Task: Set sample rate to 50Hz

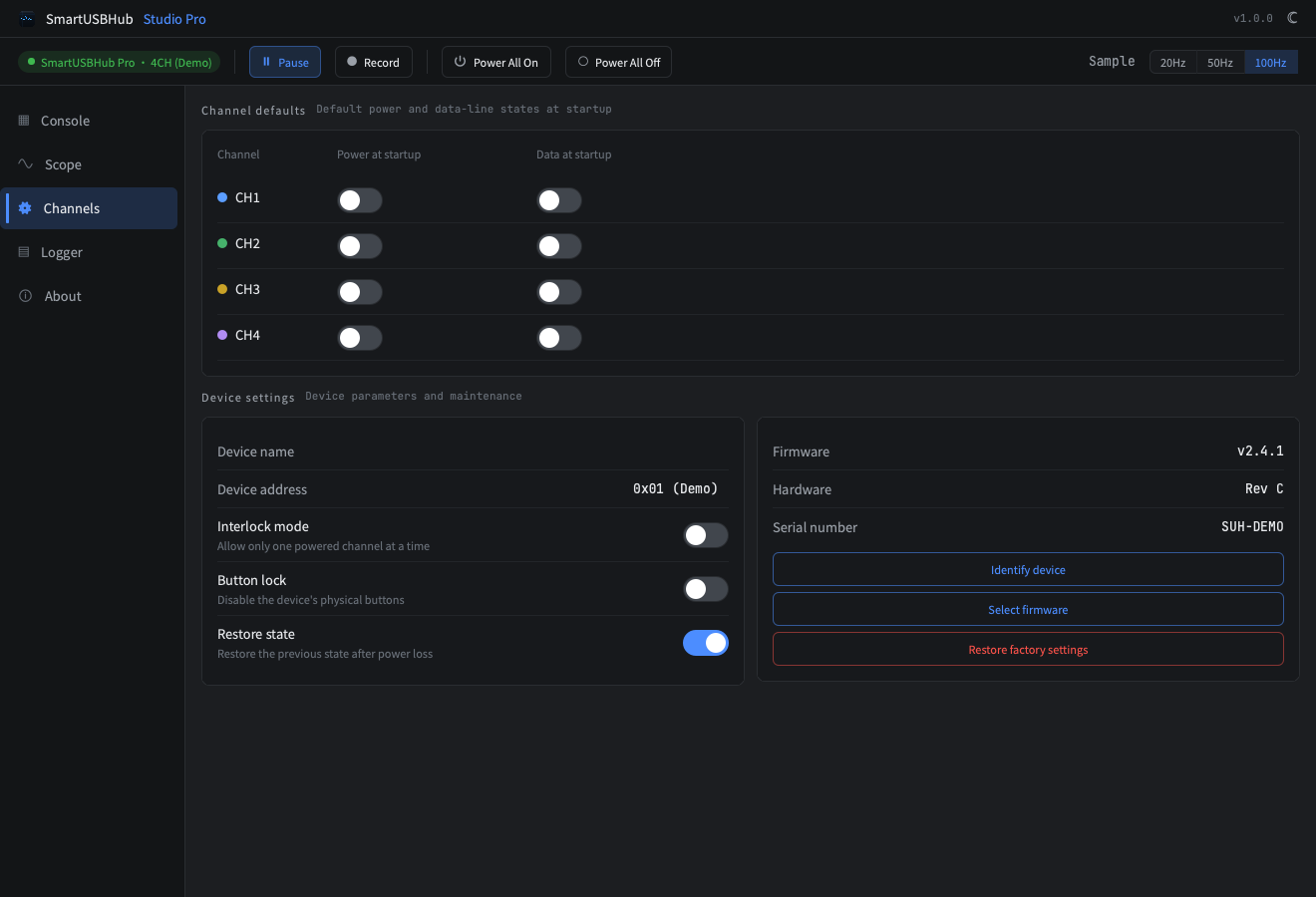Action: coord(1220,62)
